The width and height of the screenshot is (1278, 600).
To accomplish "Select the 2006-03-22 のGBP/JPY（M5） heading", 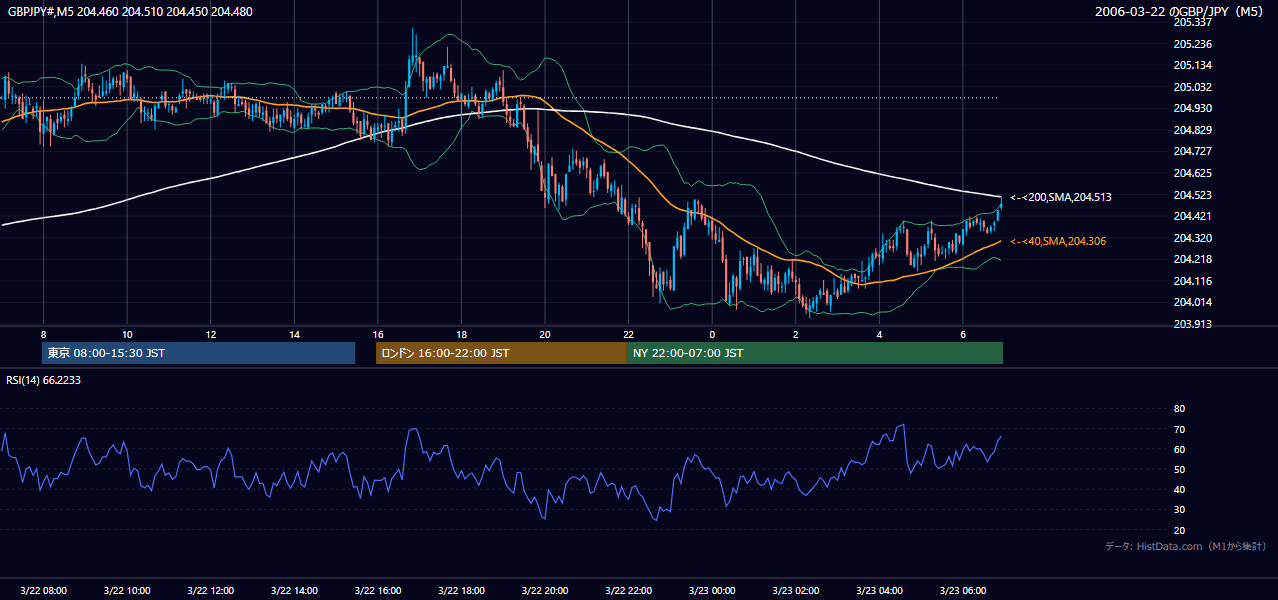I will coord(1180,12).
